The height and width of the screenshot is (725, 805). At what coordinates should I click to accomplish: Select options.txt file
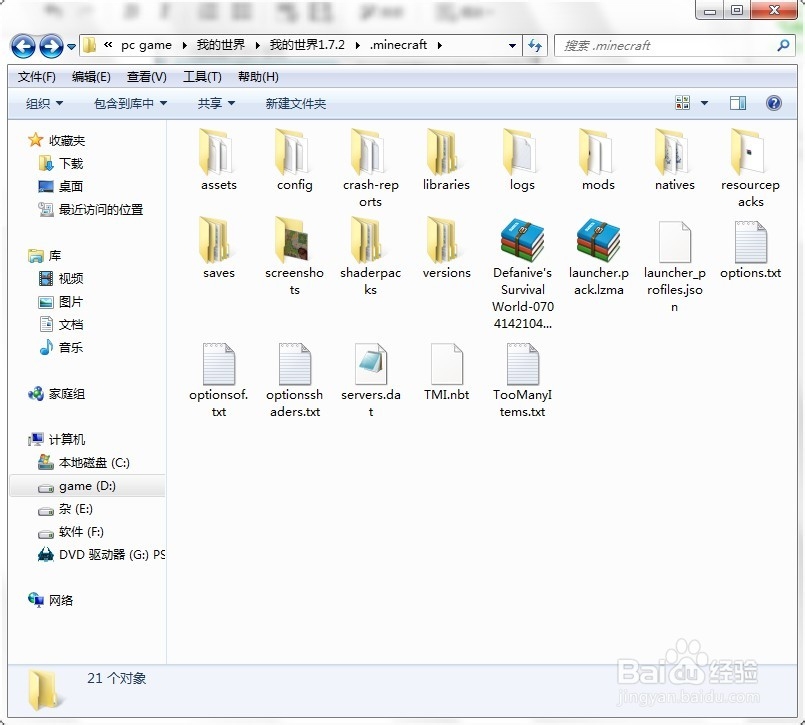point(751,250)
